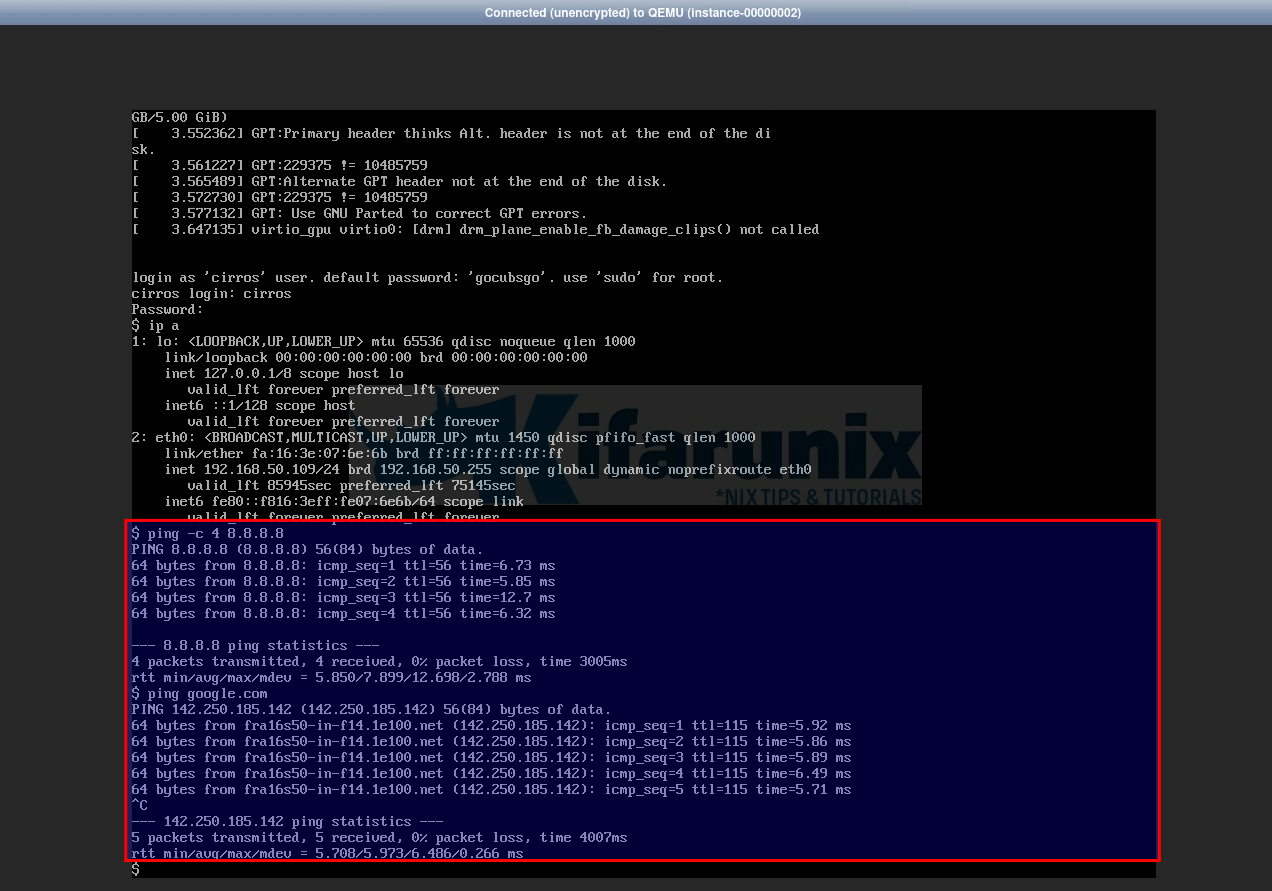
Task: Click the 'GB/5.00 GiB)' line at the top
Action: click(x=179, y=118)
